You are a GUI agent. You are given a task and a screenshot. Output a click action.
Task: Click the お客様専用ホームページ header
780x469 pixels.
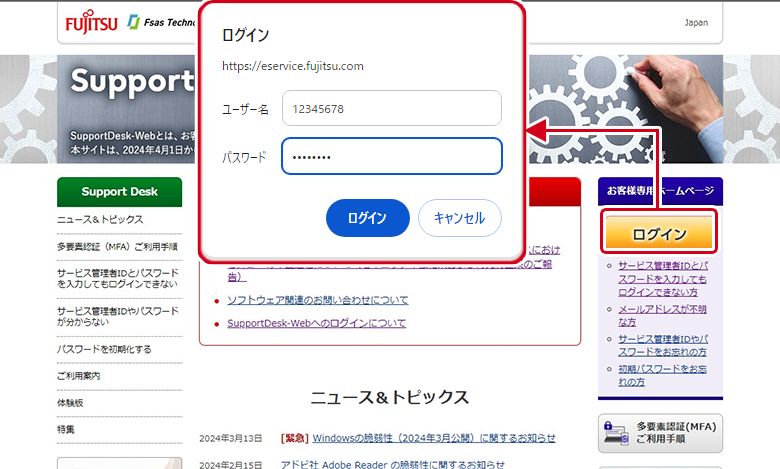(660, 191)
